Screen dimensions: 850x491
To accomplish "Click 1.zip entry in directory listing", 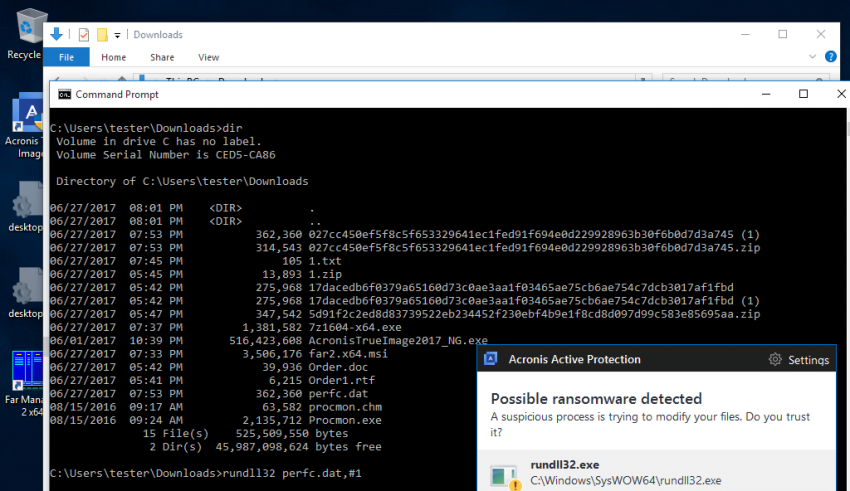I will click(x=325, y=274).
